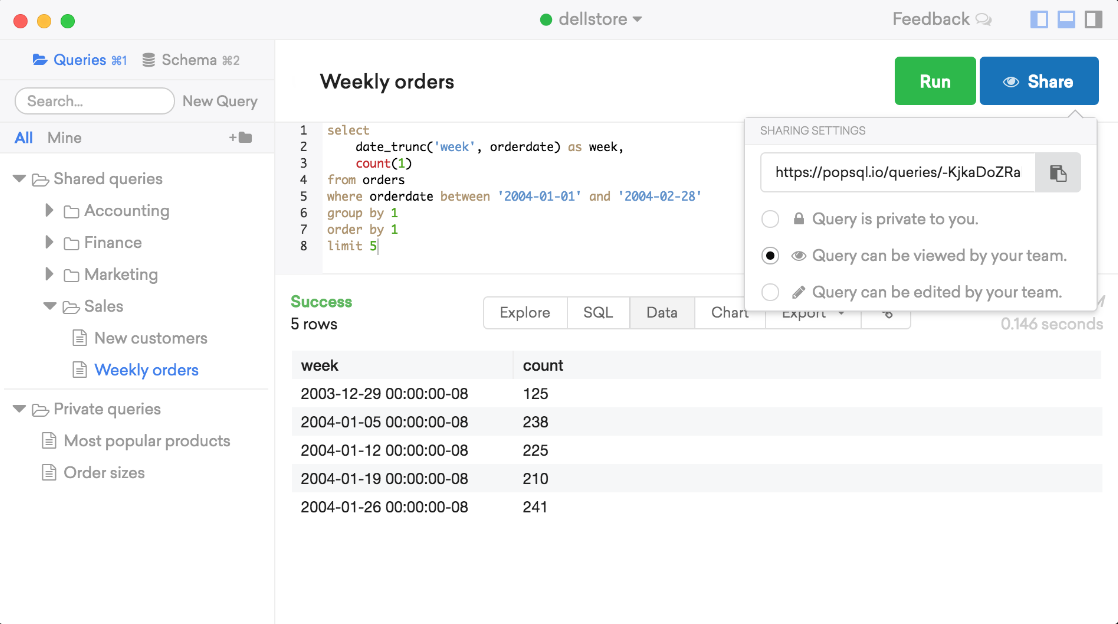The height and width of the screenshot is (624, 1118).
Task: Open the Export dropdown
Action: coord(811,312)
